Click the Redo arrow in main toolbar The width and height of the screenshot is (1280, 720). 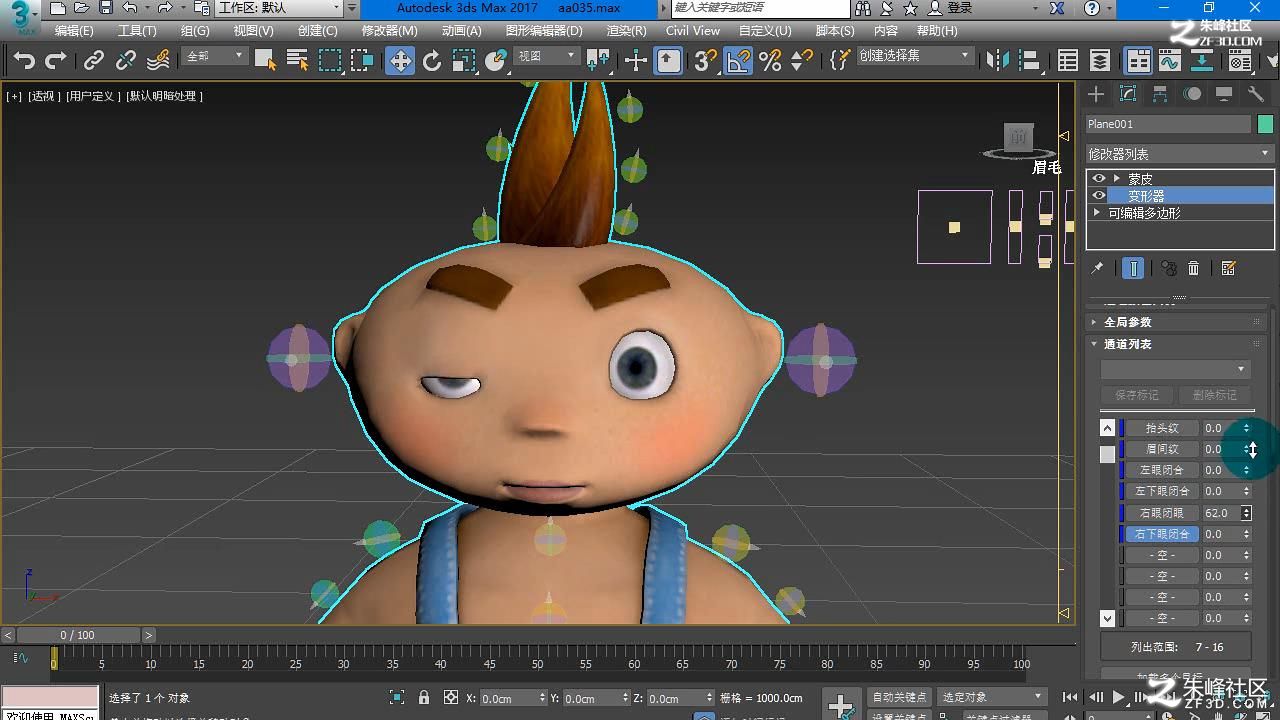pos(56,61)
